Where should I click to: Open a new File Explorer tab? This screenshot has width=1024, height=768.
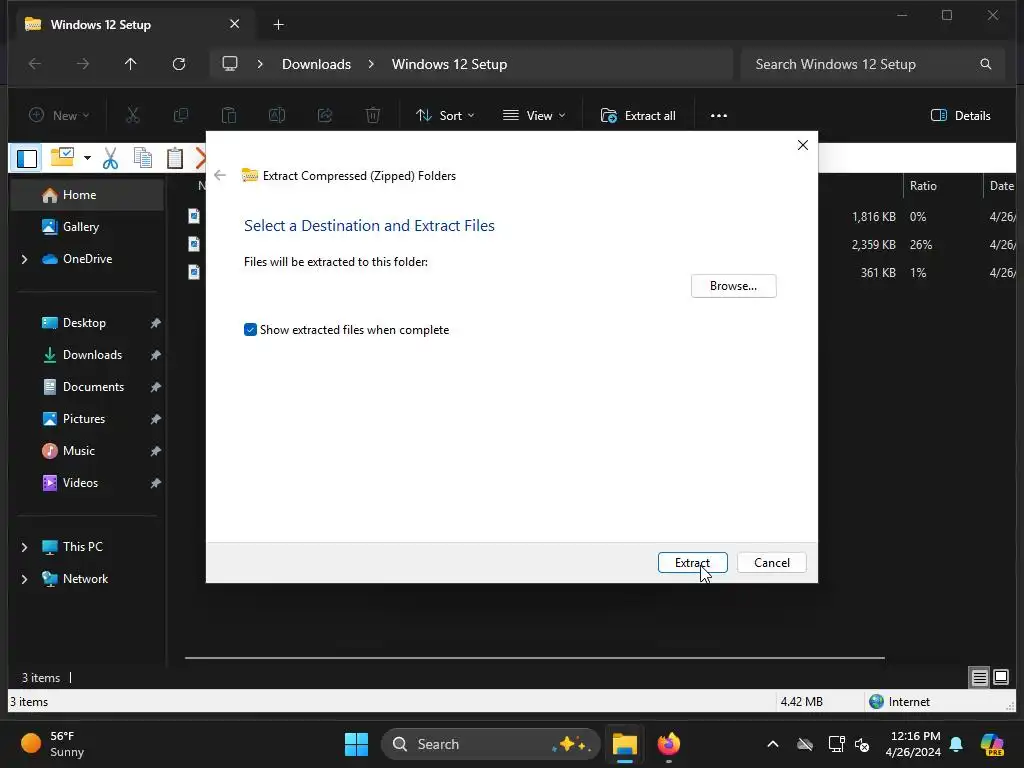click(278, 25)
